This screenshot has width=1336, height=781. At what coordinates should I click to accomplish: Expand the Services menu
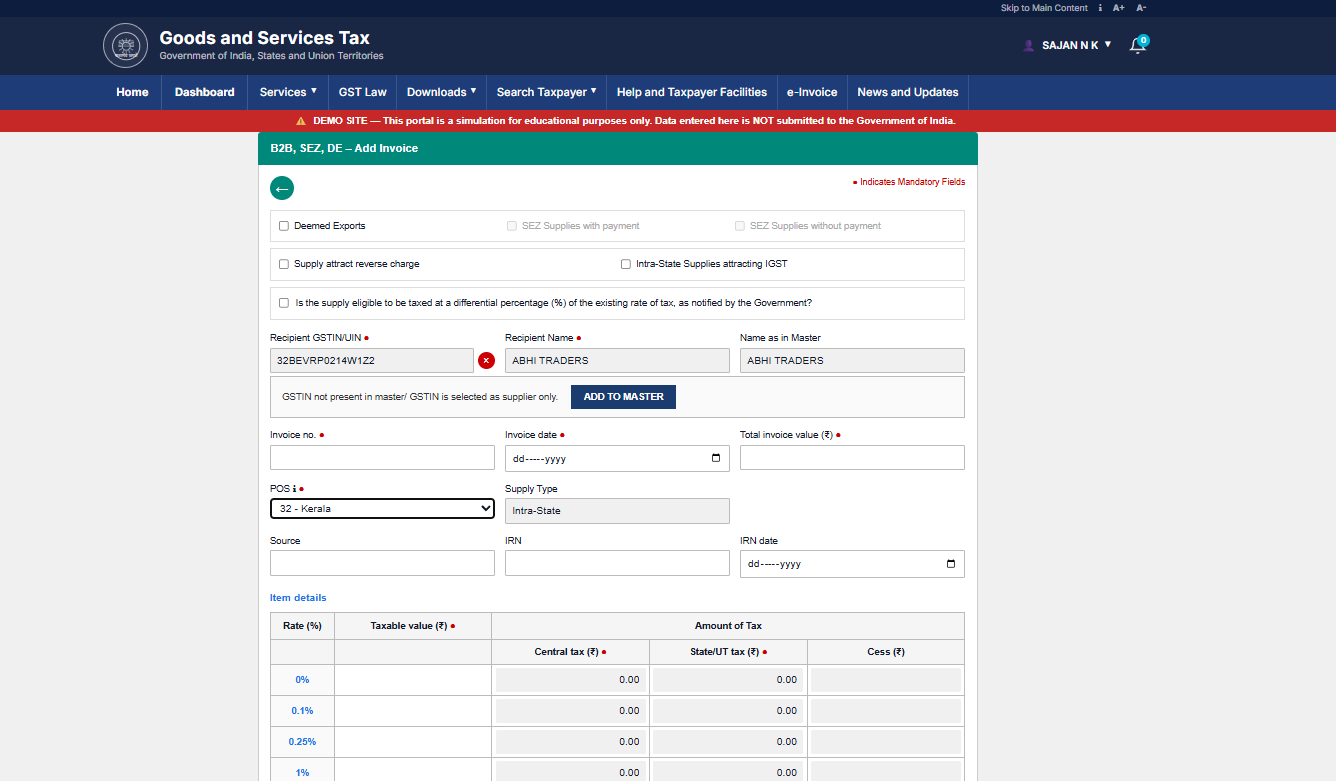pyautogui.click(x=288, y=92)
